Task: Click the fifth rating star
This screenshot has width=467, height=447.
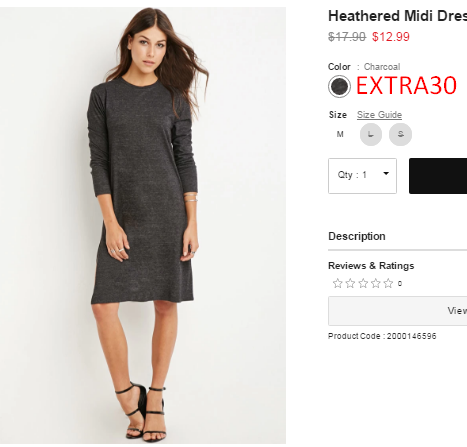Action: [388, 283]
